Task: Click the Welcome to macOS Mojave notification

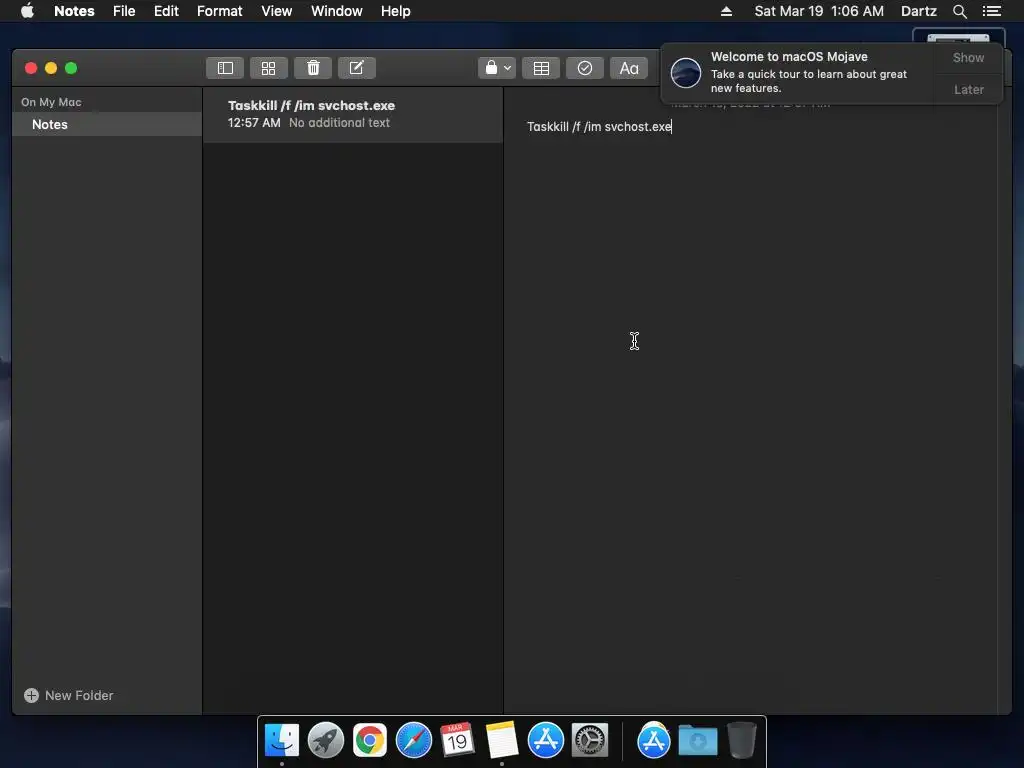Action: tap(798, 72)
